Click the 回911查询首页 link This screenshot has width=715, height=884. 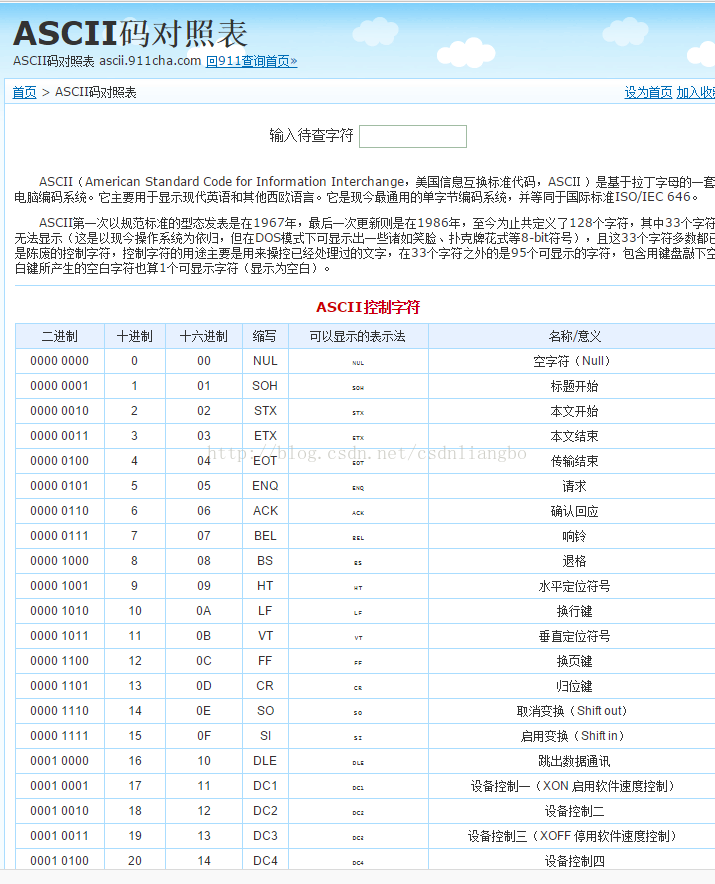click(x=251, y=61)
